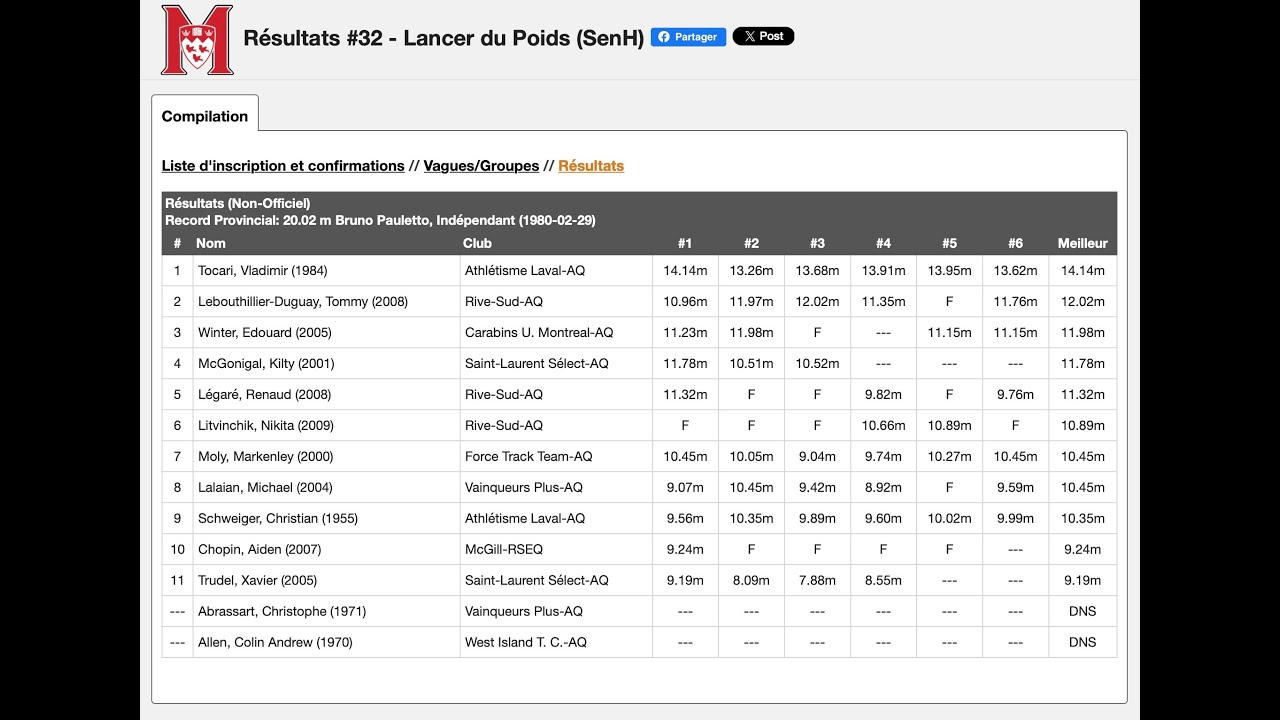Select athlete Chopin, Aiden (2007)

[x=260, y=550]
